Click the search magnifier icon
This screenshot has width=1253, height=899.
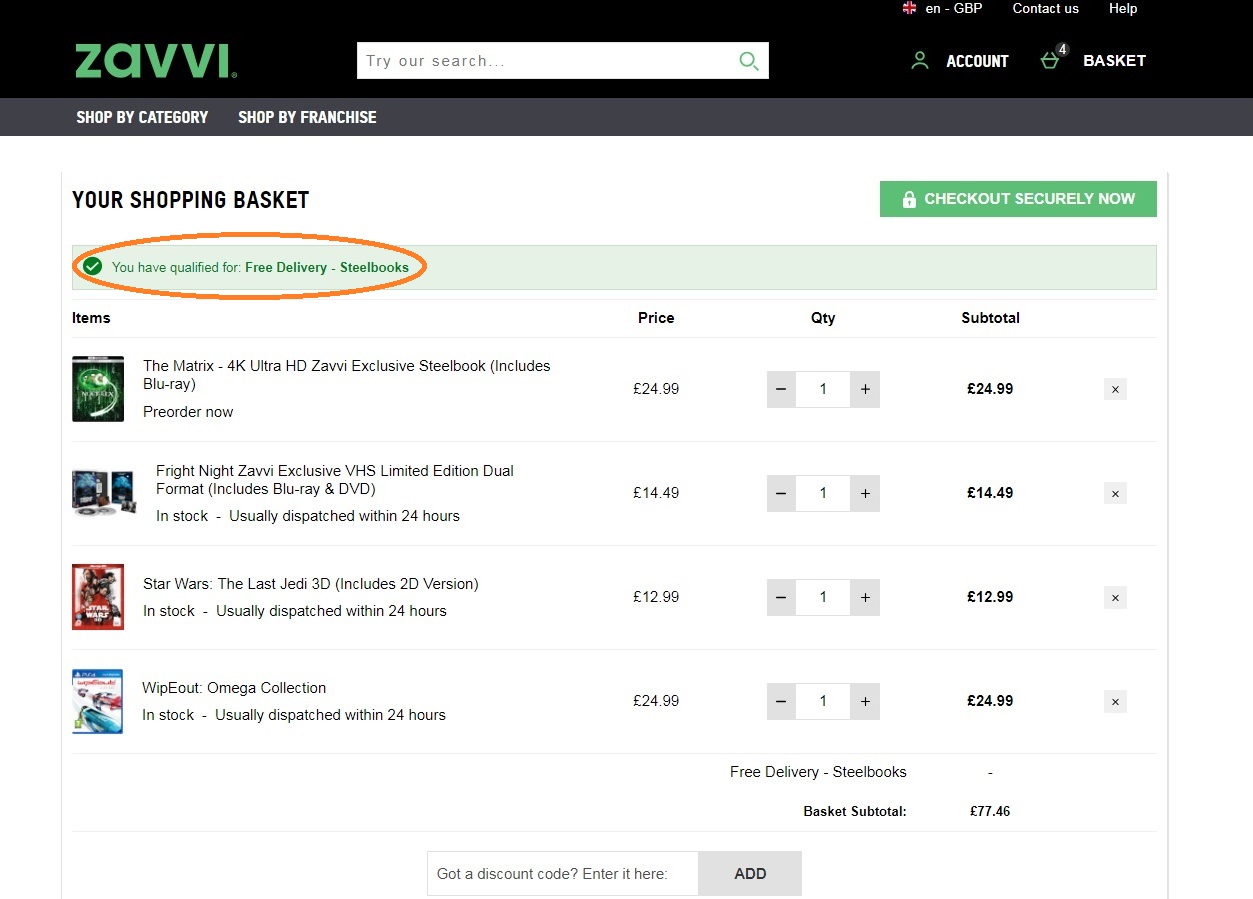tap(748, 61)
